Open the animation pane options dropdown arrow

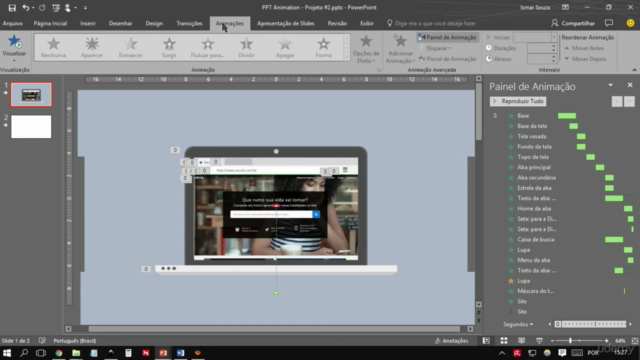[611, 85]
